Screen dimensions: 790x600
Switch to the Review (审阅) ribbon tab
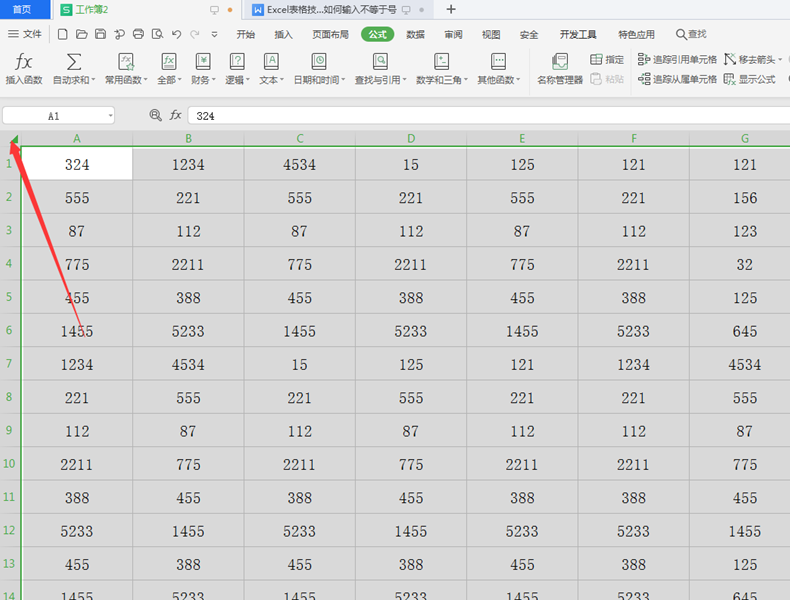(x=453, y=34)
